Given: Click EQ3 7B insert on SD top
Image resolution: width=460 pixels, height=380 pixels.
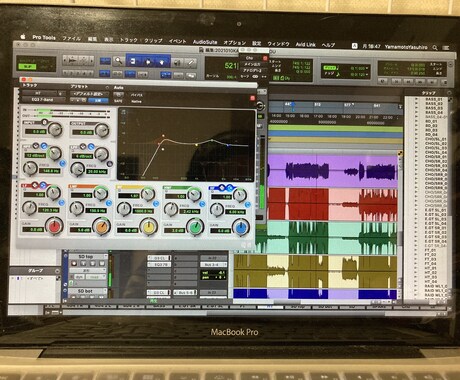Looking at the screenshot, I should [159, 264].
